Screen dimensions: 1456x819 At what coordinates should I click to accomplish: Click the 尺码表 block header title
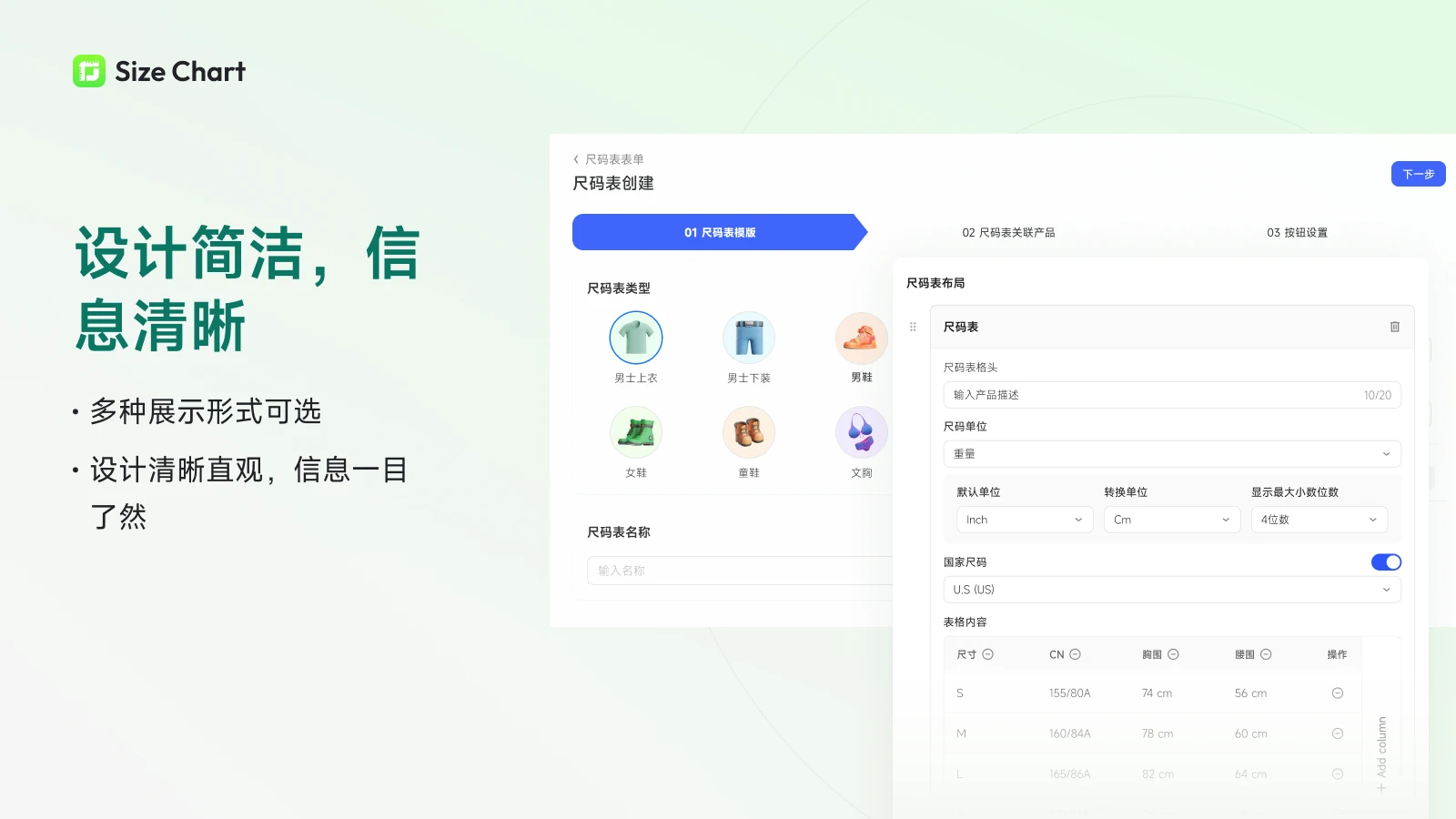(961, 327)
